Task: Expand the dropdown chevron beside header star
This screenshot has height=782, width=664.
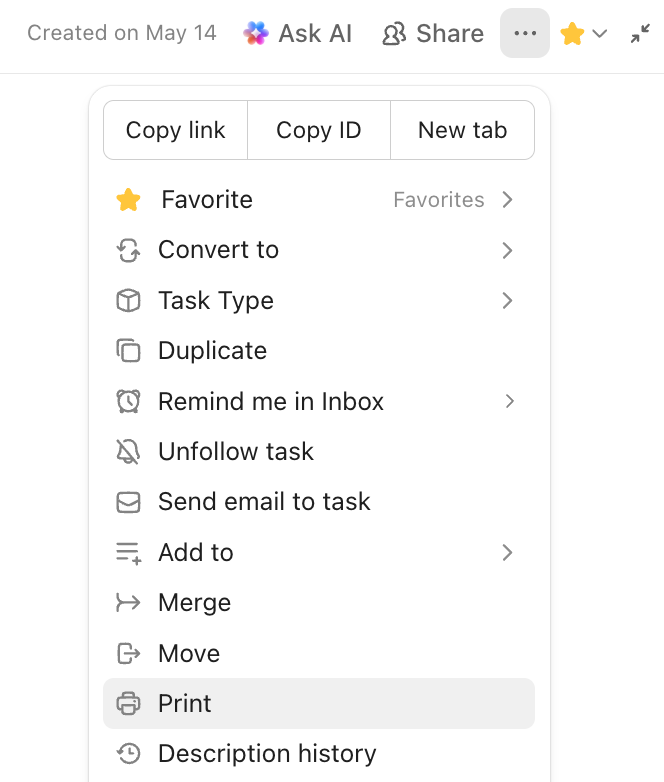Action: click(600, 34)
